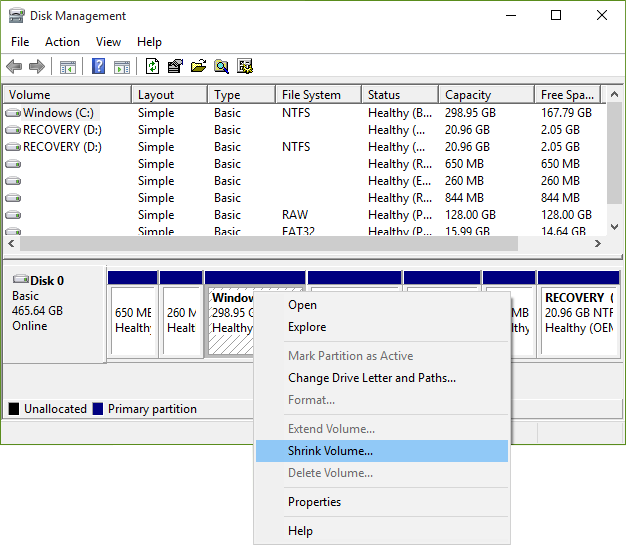
Task: Click the volume list horizontal scrollbar
Action: (x=270, y=244)
